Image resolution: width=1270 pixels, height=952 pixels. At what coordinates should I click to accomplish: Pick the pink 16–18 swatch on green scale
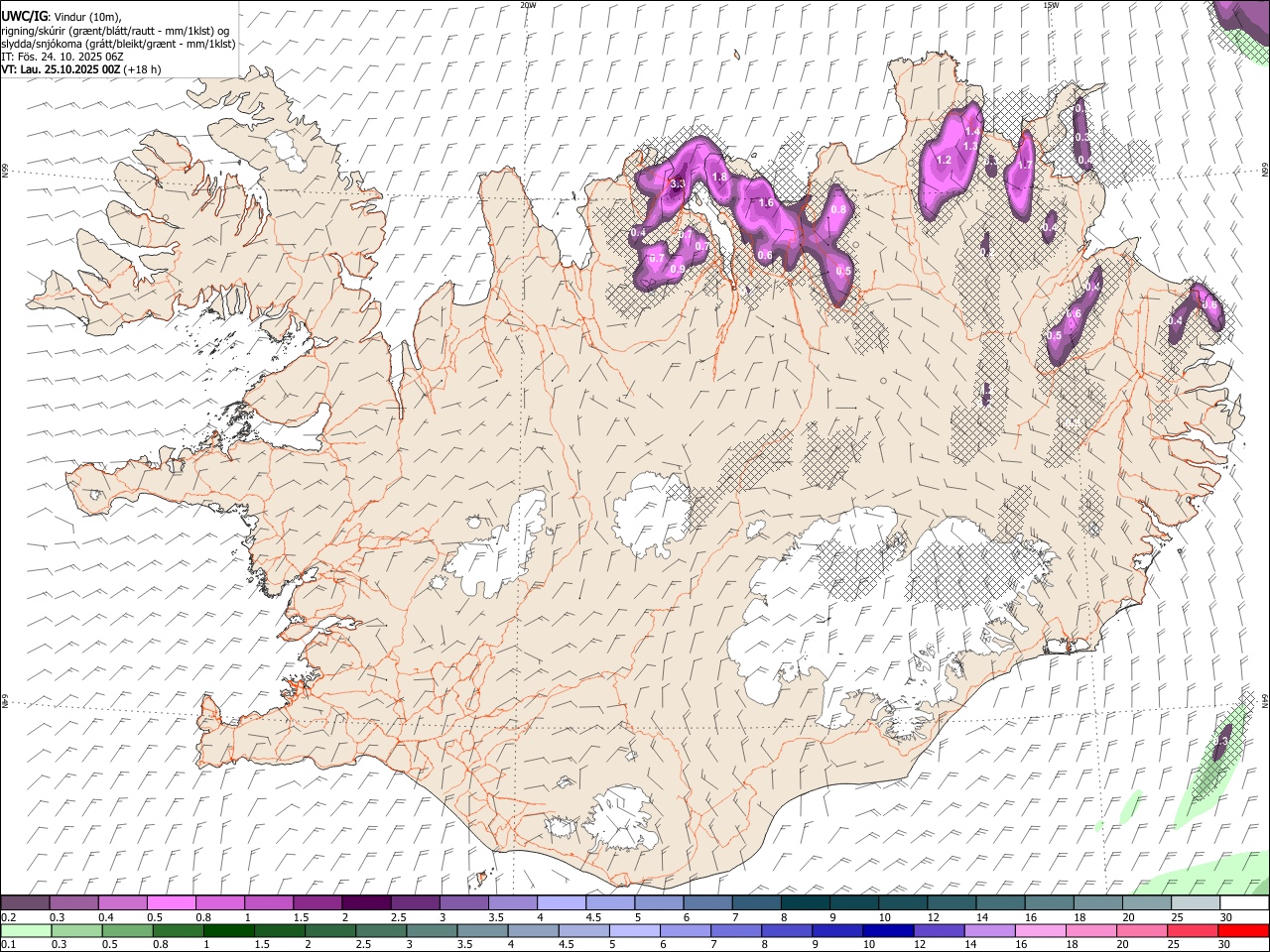[1040, 930]
